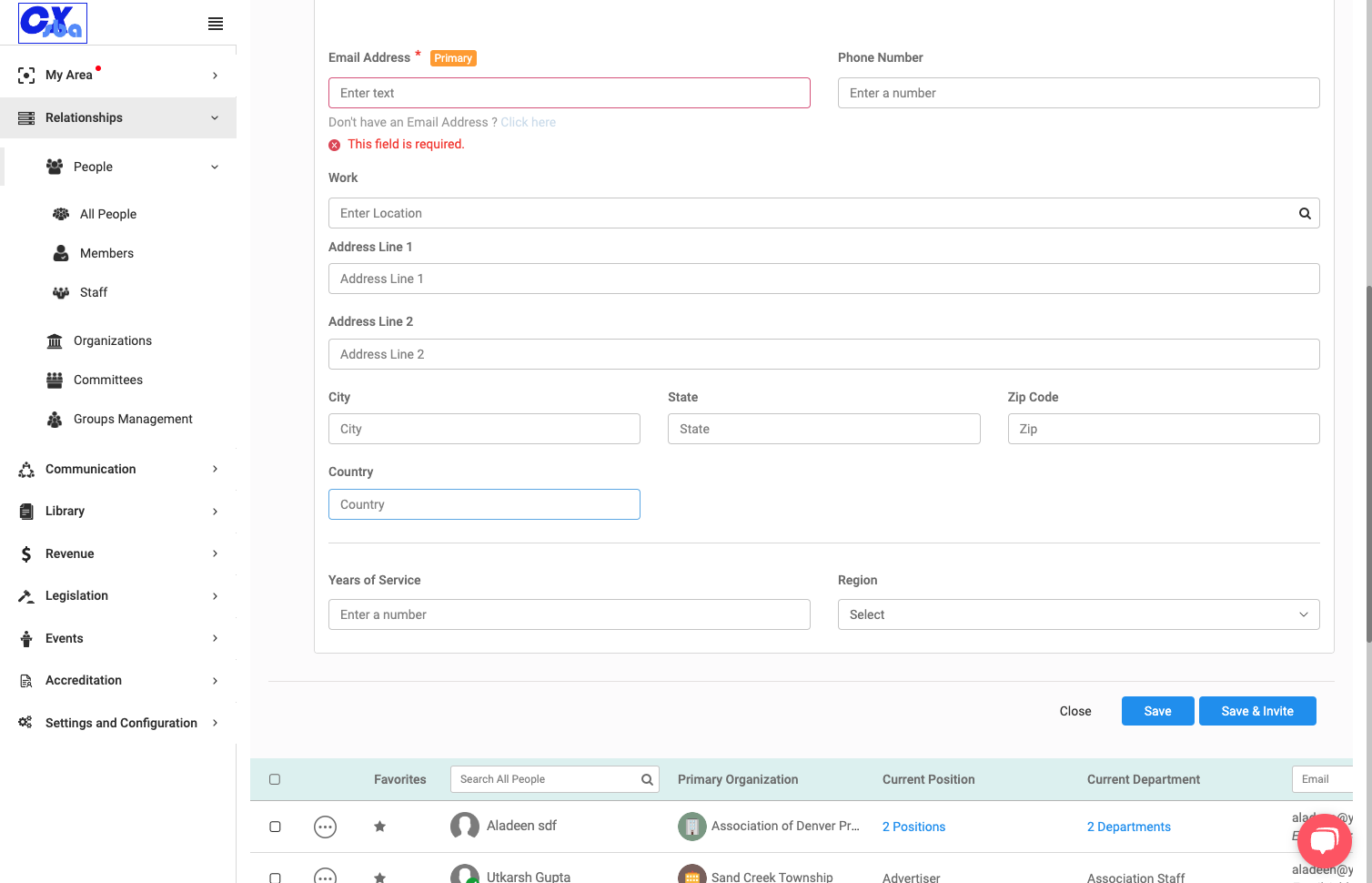Image resolution: width=1372 pixels, height=883 pixels.
Task: Open the Staff list
Action: coord(94,292)
